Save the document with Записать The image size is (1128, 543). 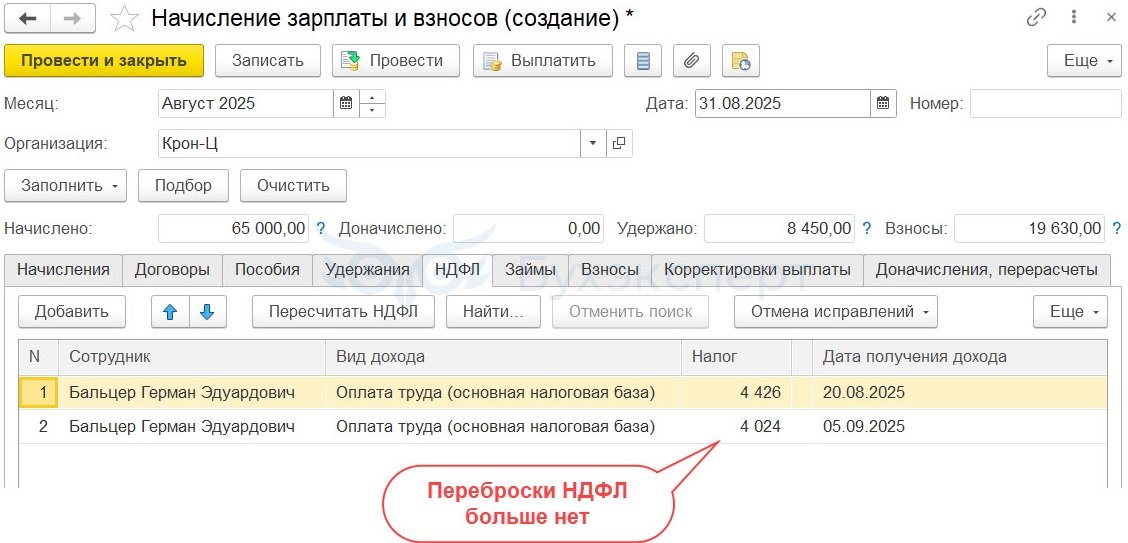(268, 61)
